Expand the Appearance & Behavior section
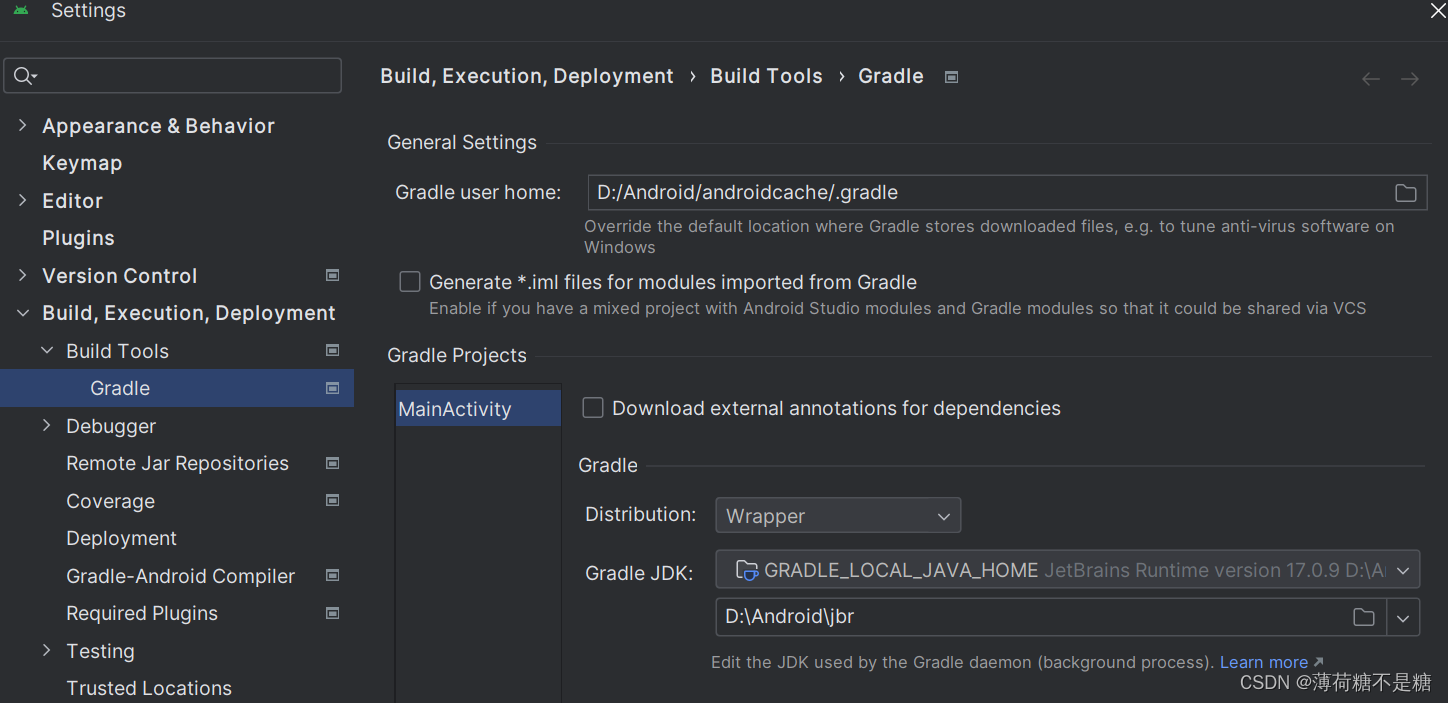The width and height of the screenshot is (1448, 703). [x=23, y=126]
